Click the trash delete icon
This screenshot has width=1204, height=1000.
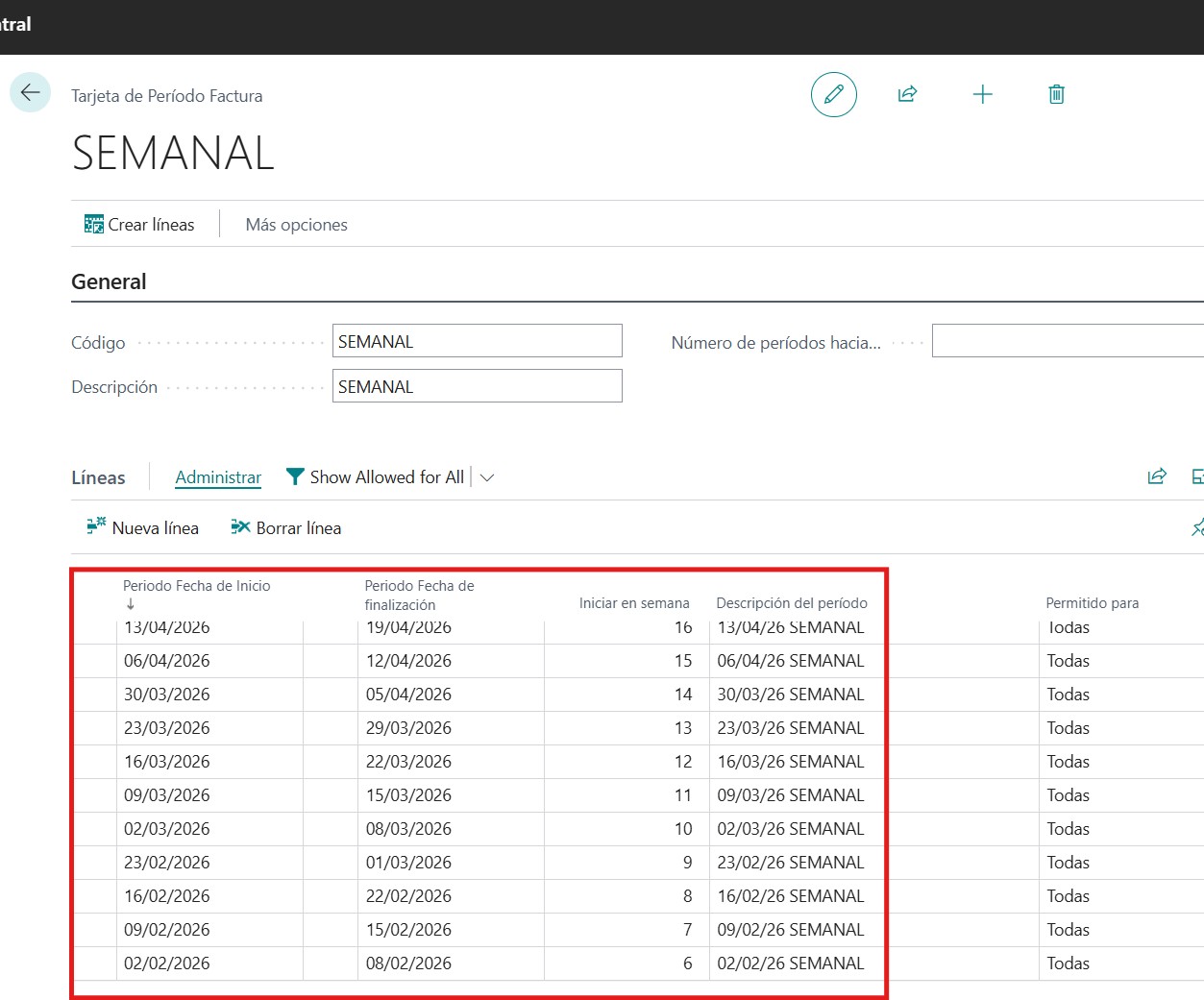pyautogui.click(x=1056, y=94)
